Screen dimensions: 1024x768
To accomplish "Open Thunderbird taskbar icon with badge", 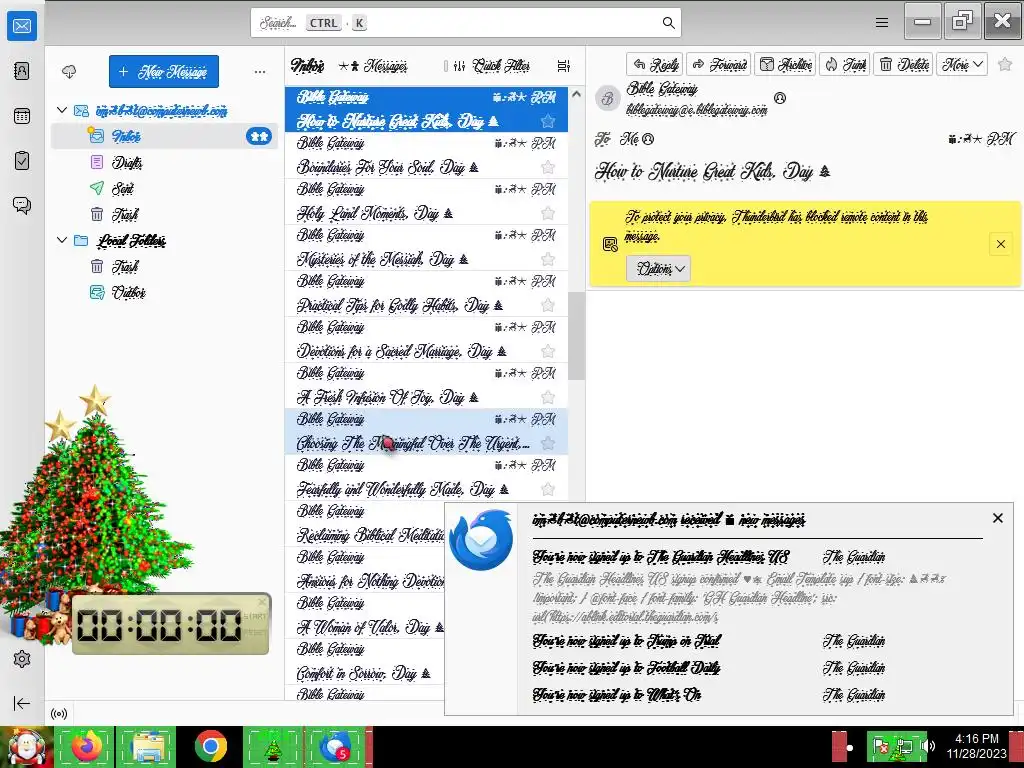I will click(335, 747).
